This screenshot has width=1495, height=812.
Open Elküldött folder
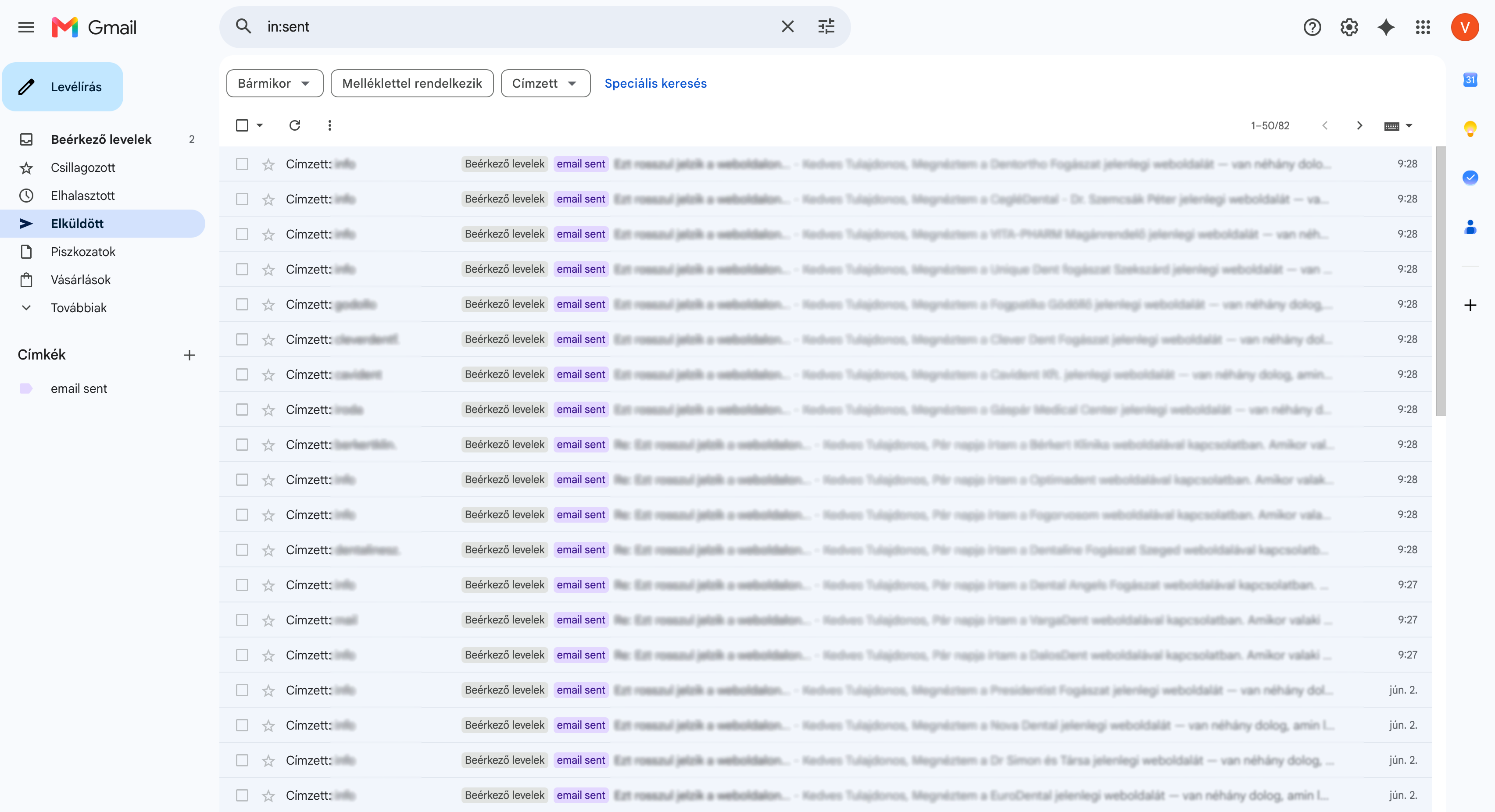tap(102, 224)
